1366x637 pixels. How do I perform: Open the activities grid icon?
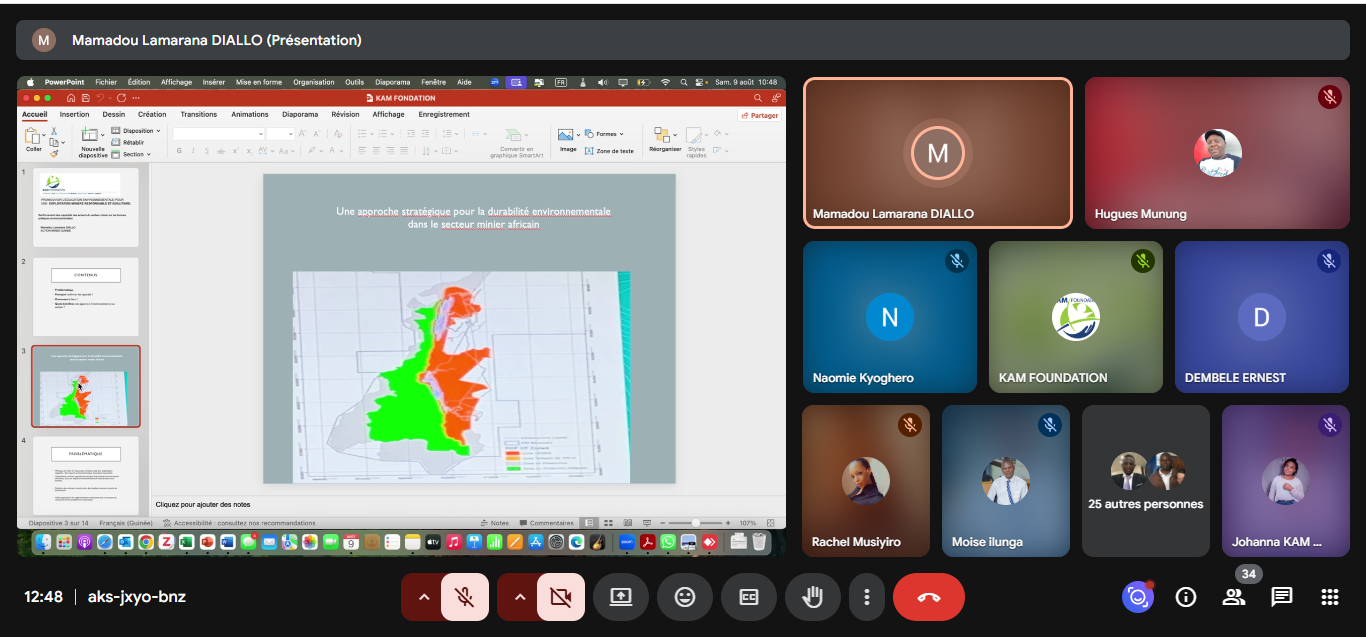pyautogui.click(x=1329, y=597)
